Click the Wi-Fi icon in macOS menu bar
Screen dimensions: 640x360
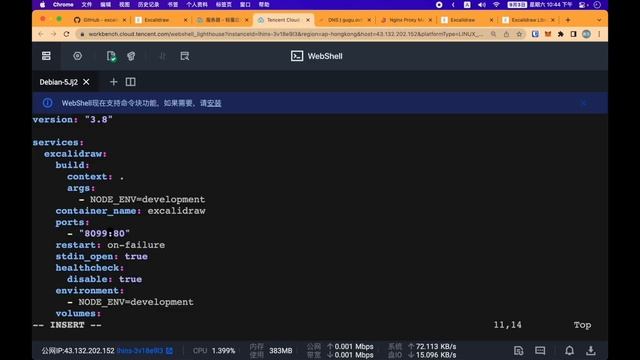(x=496, y=4)
